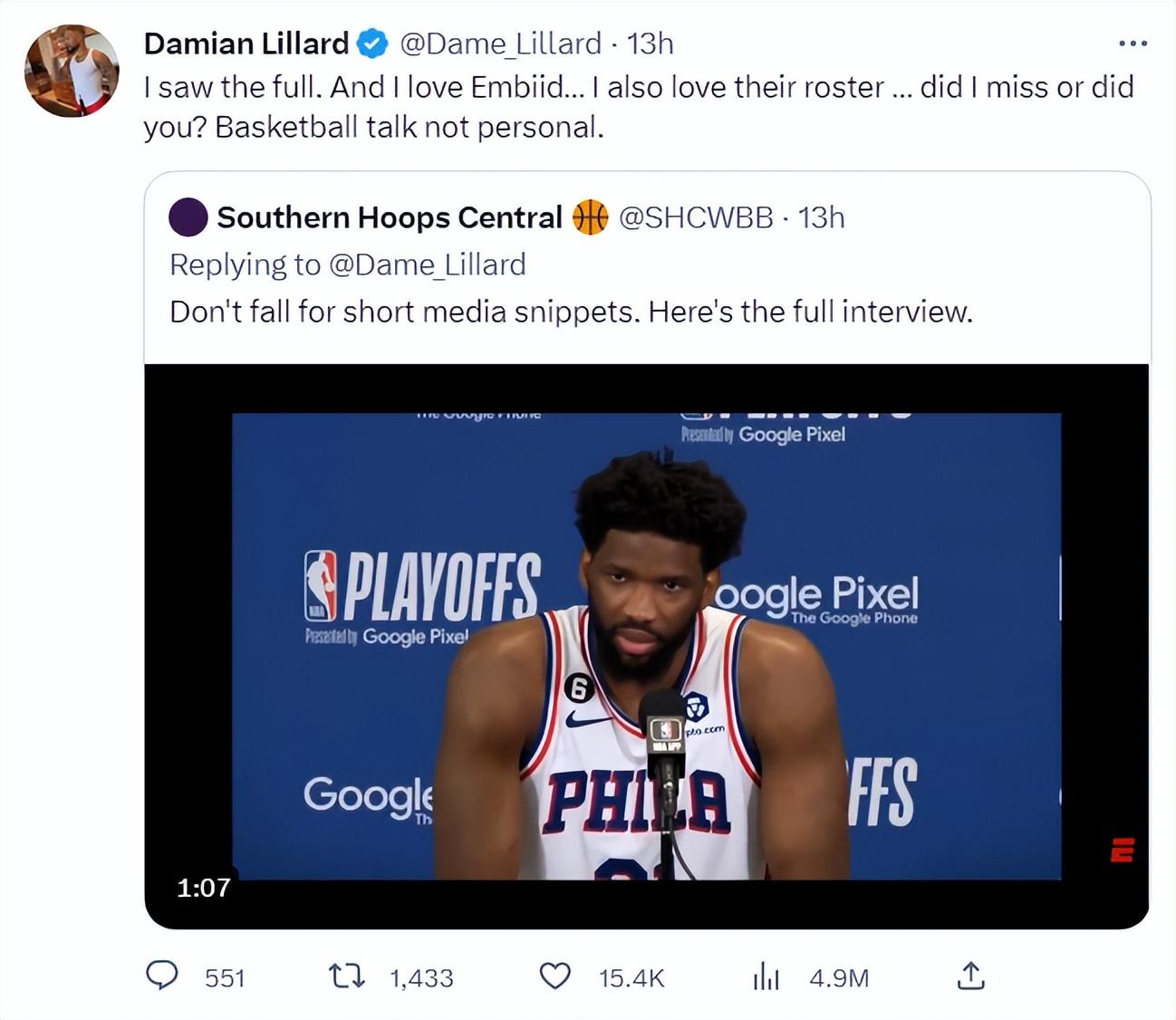Open Damian Lillard's profile picture
Viewport: 1176px width, 1020px height.
click(72, 71)
